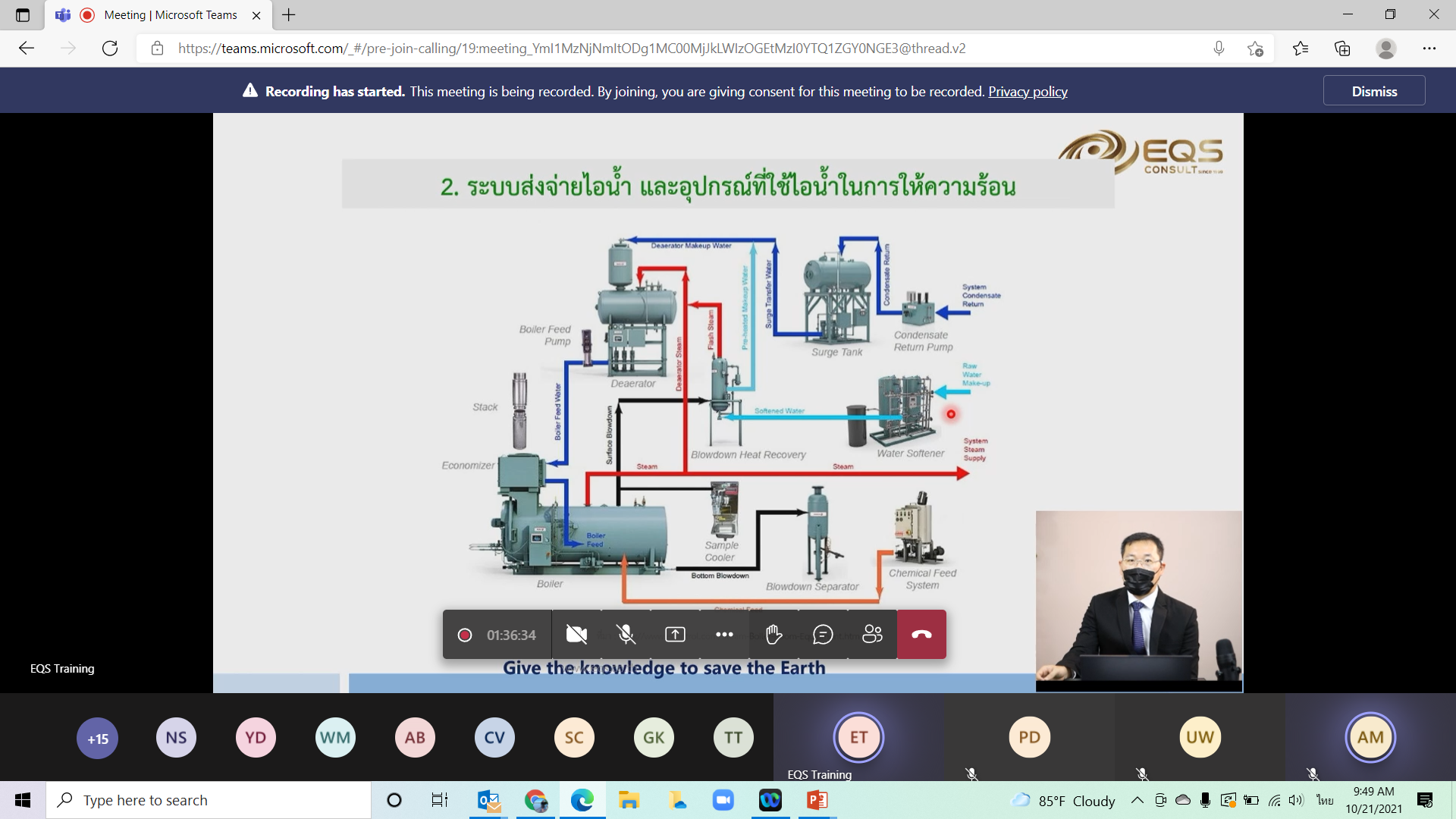Select participant YD avatar
The image size is (1456, 819).
256,738
